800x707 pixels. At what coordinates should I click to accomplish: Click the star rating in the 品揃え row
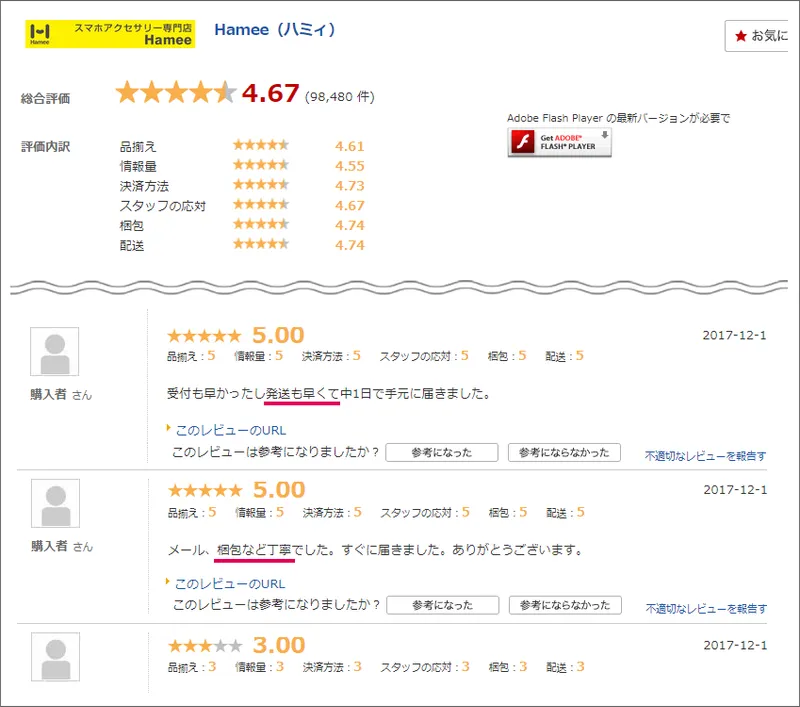coord(261,145)
